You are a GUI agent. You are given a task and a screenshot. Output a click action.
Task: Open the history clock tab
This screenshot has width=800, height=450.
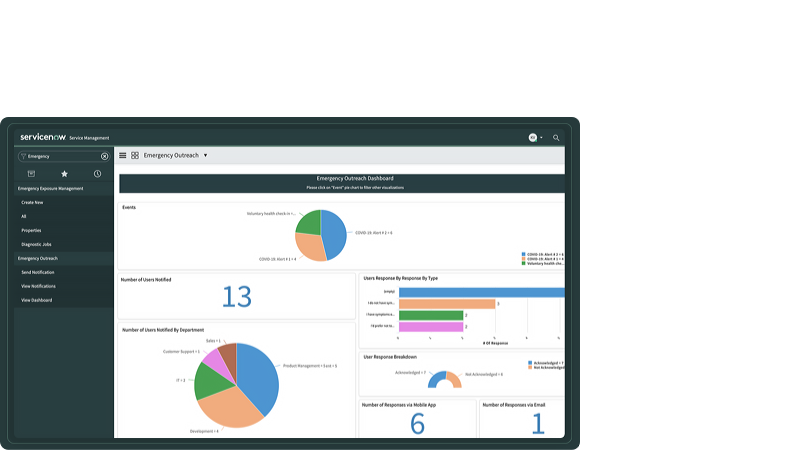click(97, 174)
